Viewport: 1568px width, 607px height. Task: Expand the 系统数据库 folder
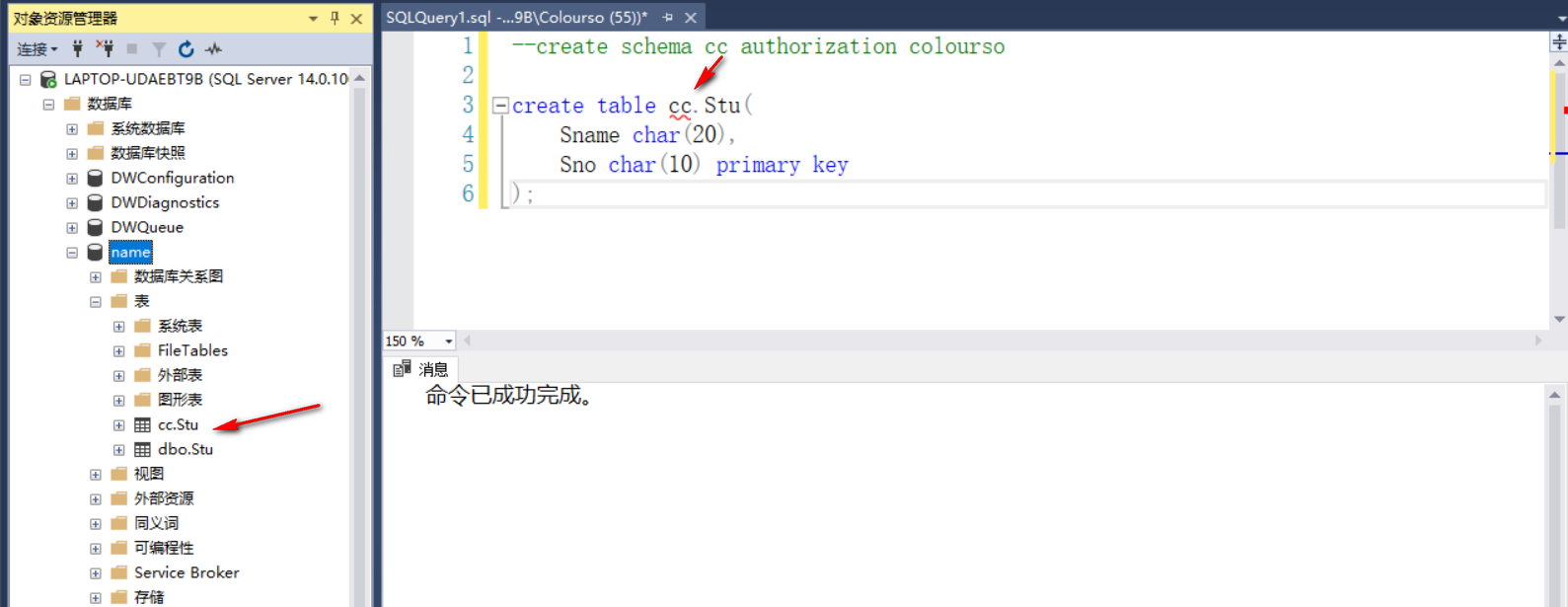coord(72,128)
